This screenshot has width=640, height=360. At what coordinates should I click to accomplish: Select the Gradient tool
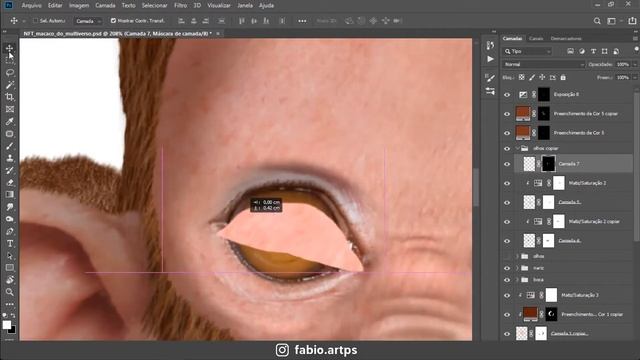tap(10, 195)
